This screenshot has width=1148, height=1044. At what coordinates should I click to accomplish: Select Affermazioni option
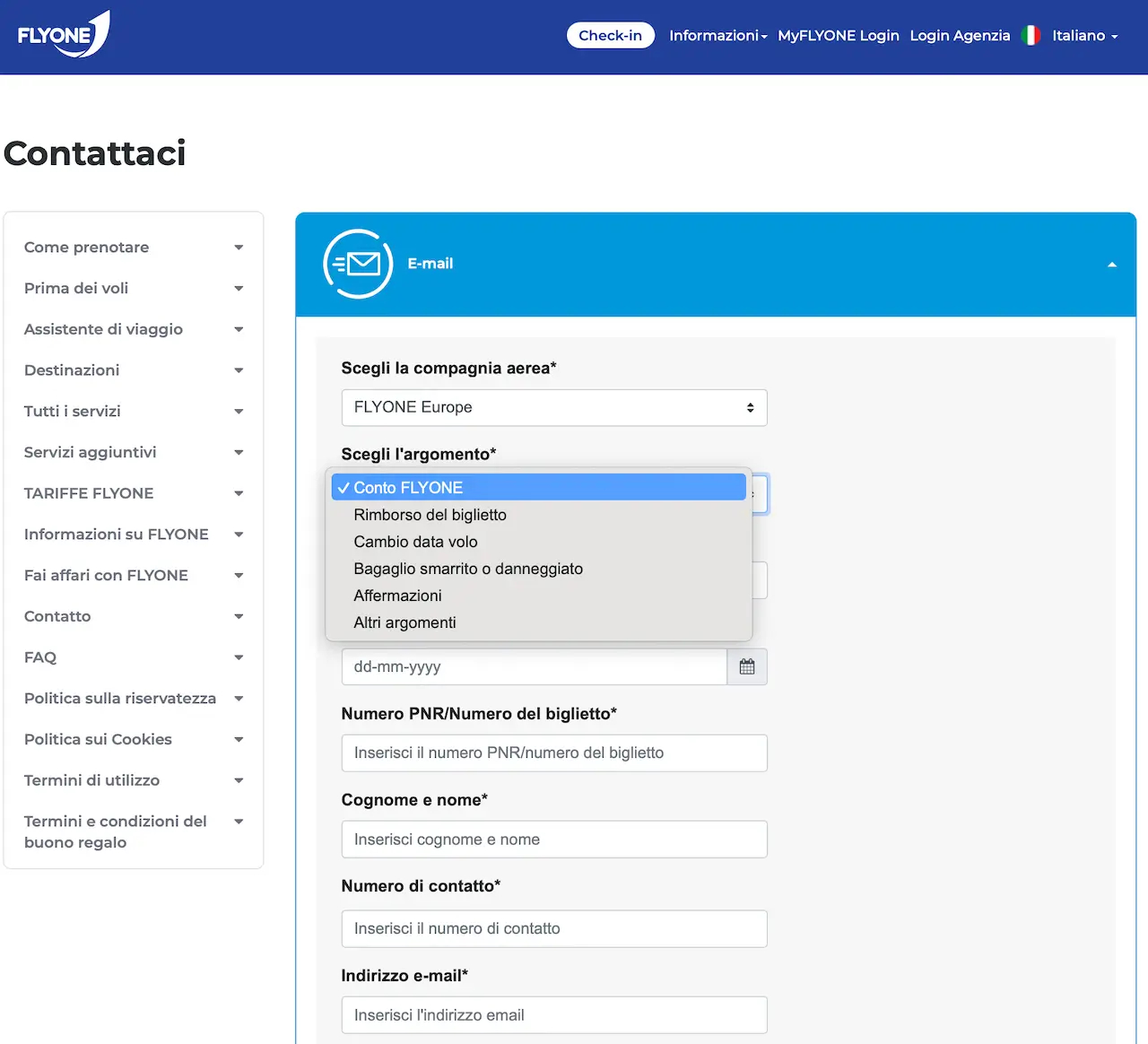[x=539, y=596]
